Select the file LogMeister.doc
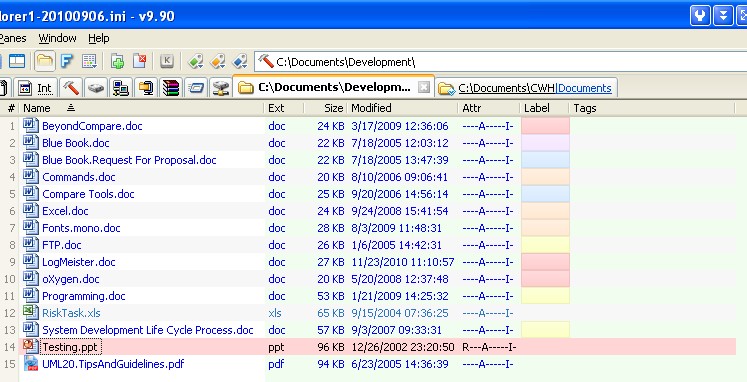This screenshot has height=382, width=747. pyautogui.click(x=79, y=262)
